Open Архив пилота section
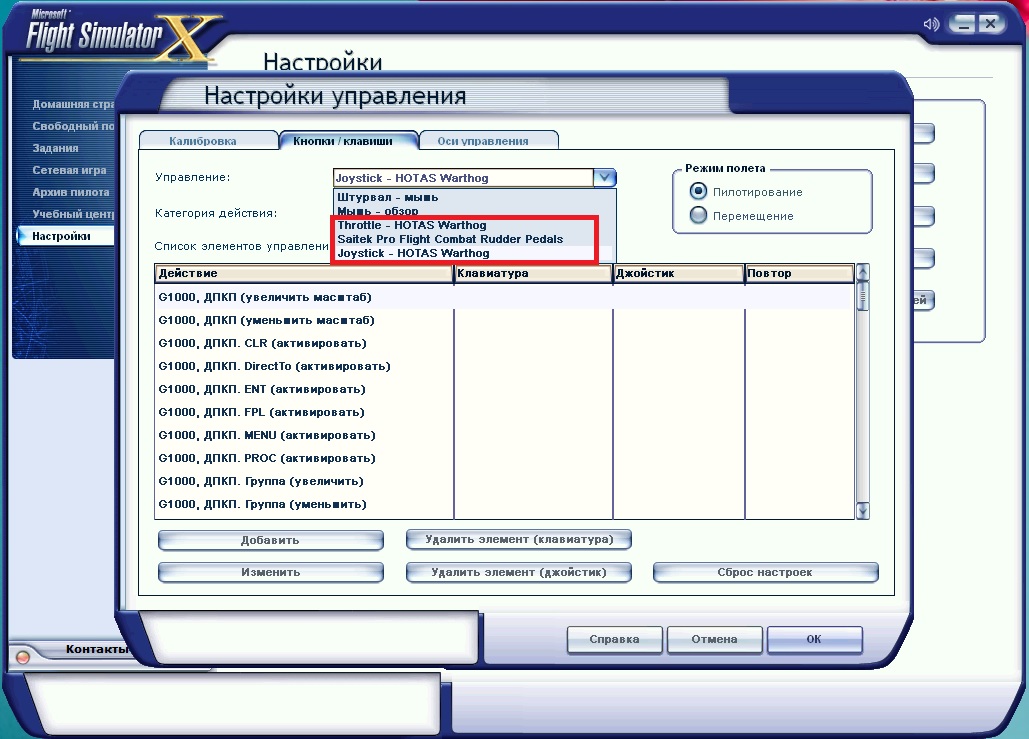The height and width of the screenshot is (739, 1029). click(x=71, y=192)
